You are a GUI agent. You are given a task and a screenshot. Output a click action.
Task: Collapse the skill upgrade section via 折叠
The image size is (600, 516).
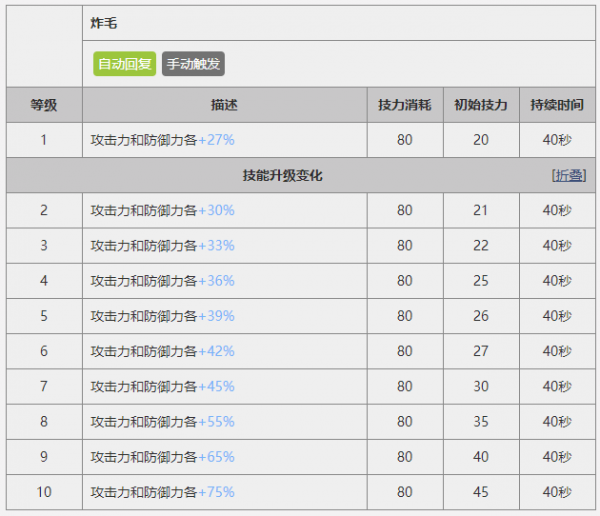tap(569, 175)
